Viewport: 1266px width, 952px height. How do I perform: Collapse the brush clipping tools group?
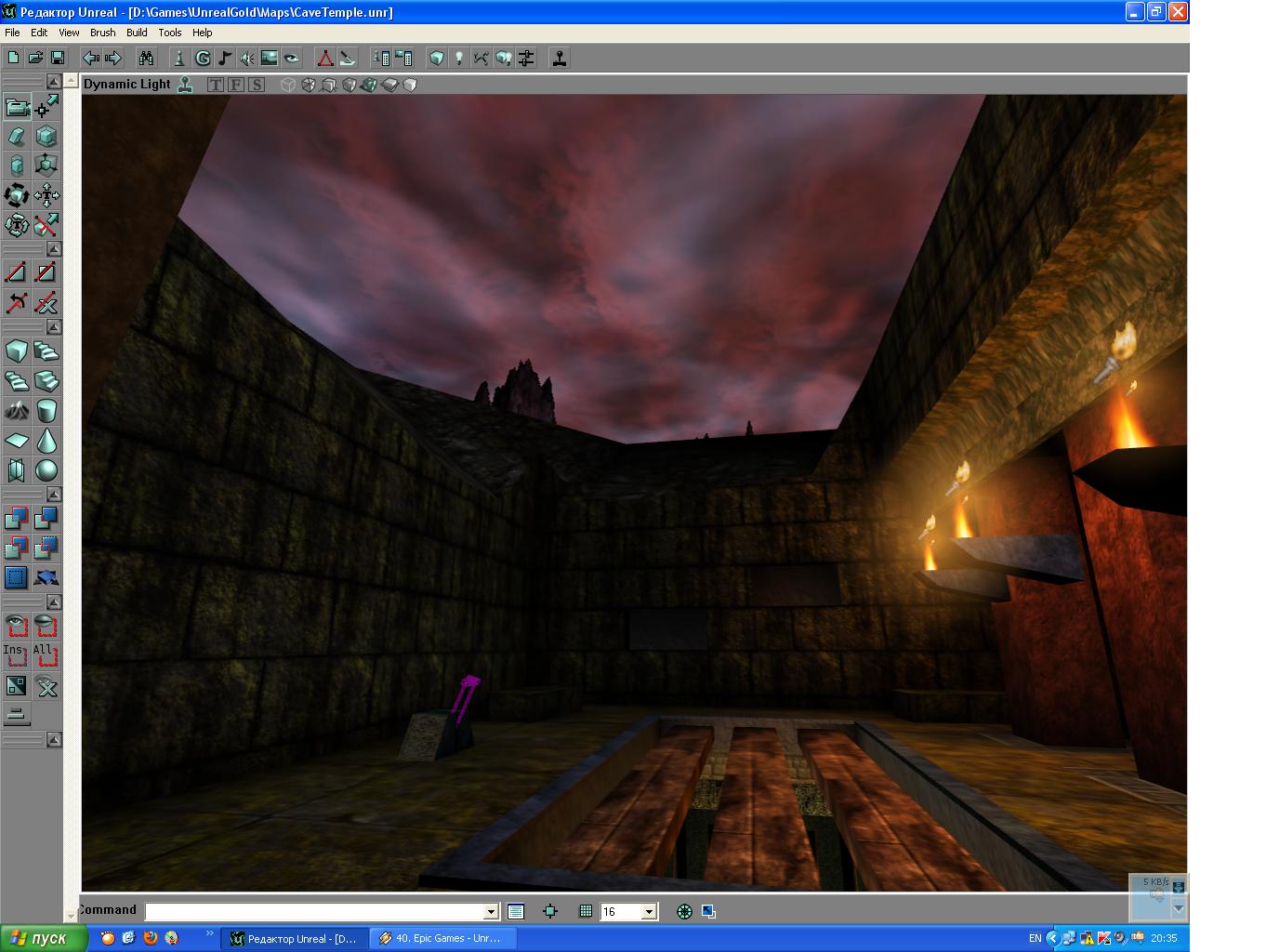click(54, 249)
